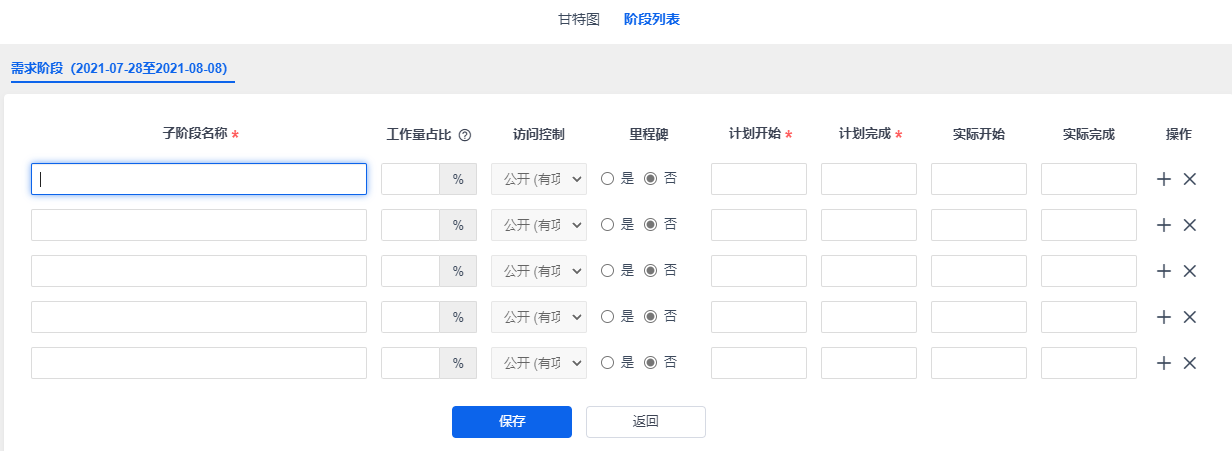Choose 是 milestone radio in the third row
1232x451 pixels.
pos(607,271)
